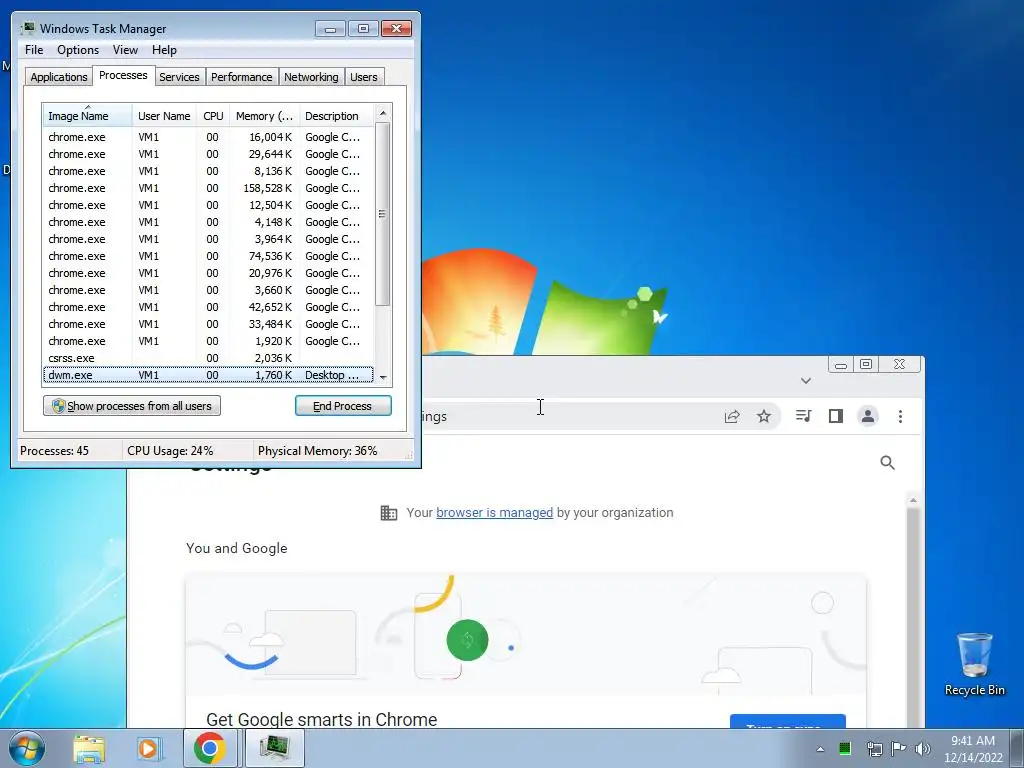The image size is (1024, 768).
Task: Select the dwm.exe process row
Action: tap(208, 375)
